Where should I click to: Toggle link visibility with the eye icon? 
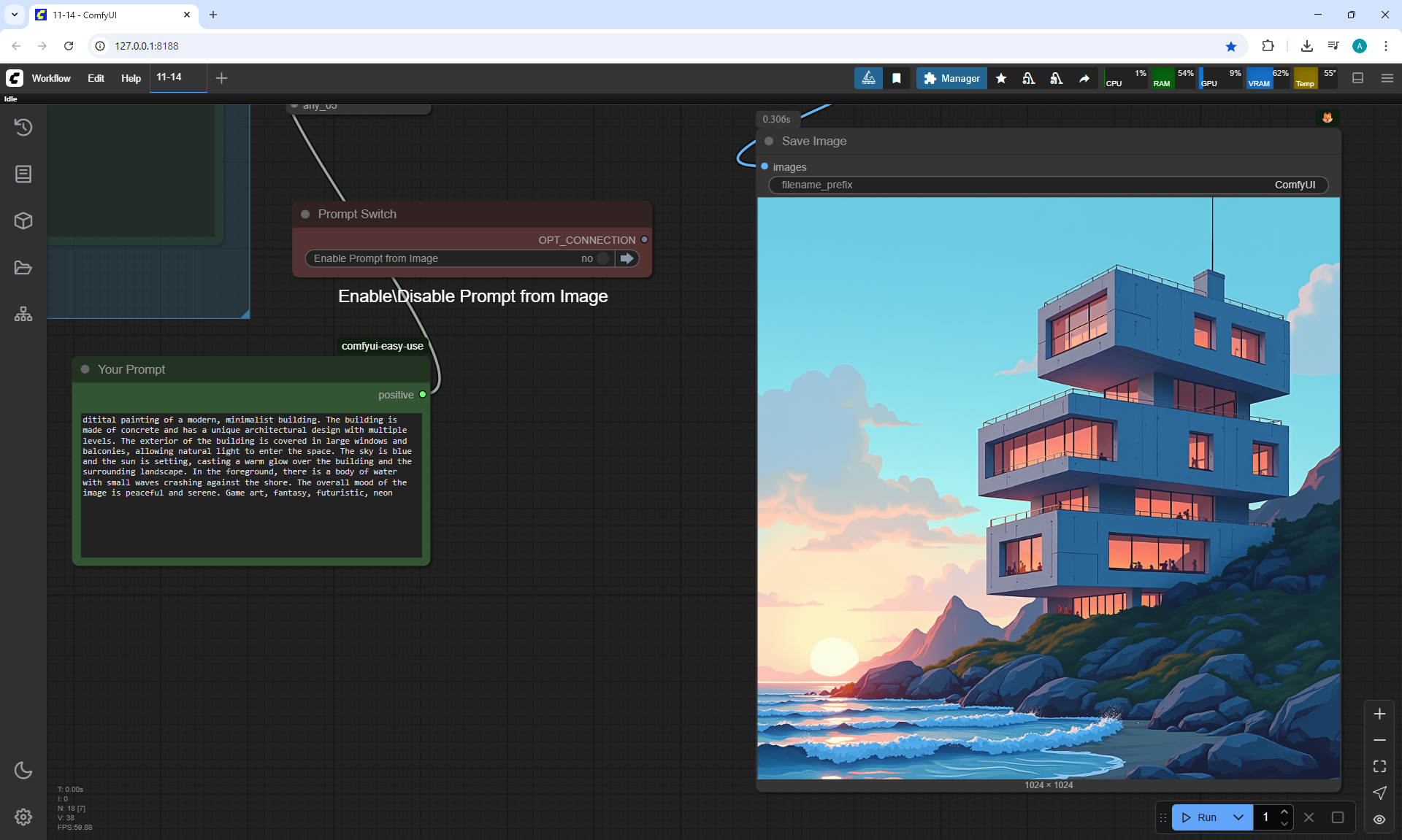[x=1379, y=819]
